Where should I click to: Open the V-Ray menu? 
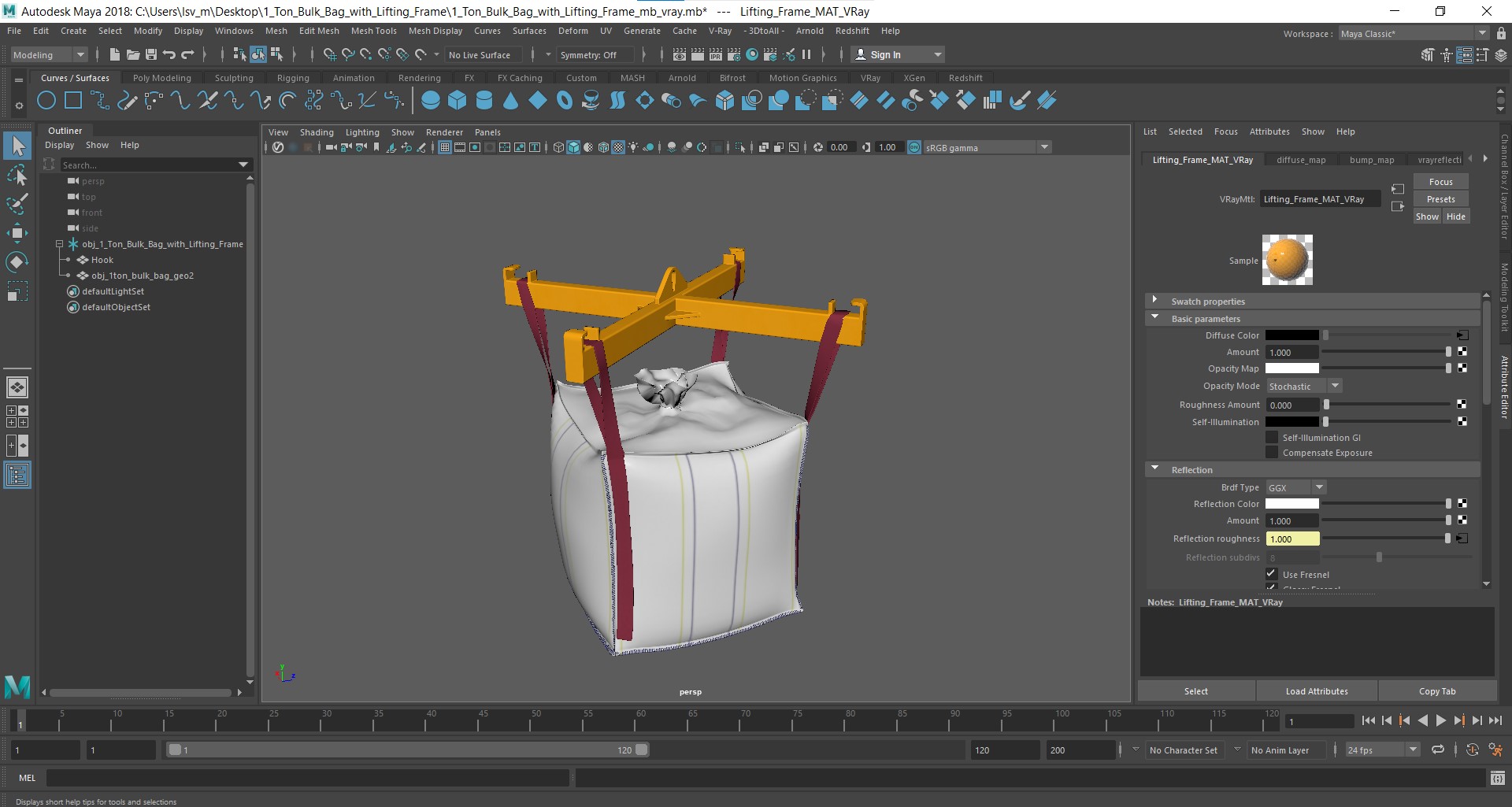coord(720,31)
